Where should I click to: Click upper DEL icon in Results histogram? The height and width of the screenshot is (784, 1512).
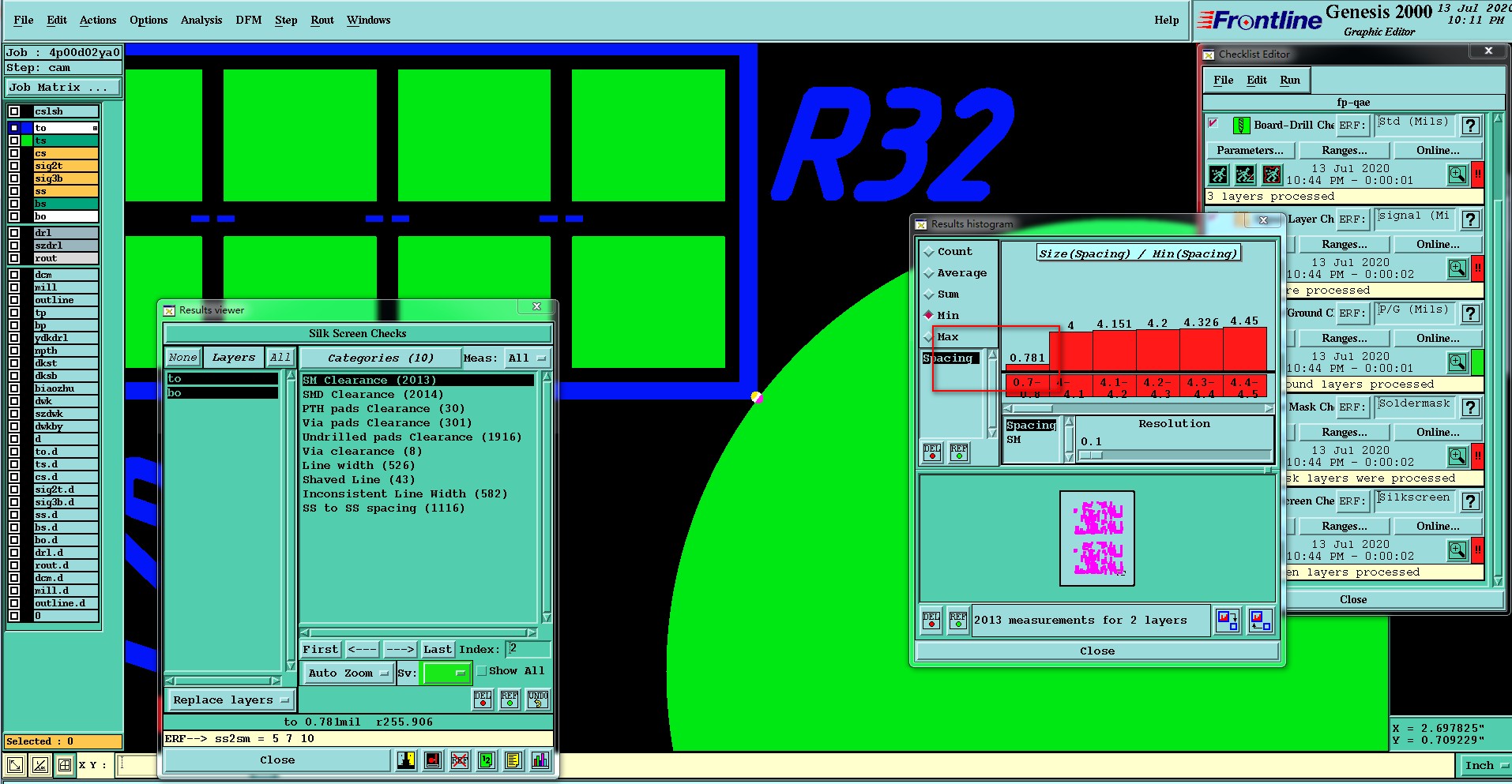click(932, 452)
